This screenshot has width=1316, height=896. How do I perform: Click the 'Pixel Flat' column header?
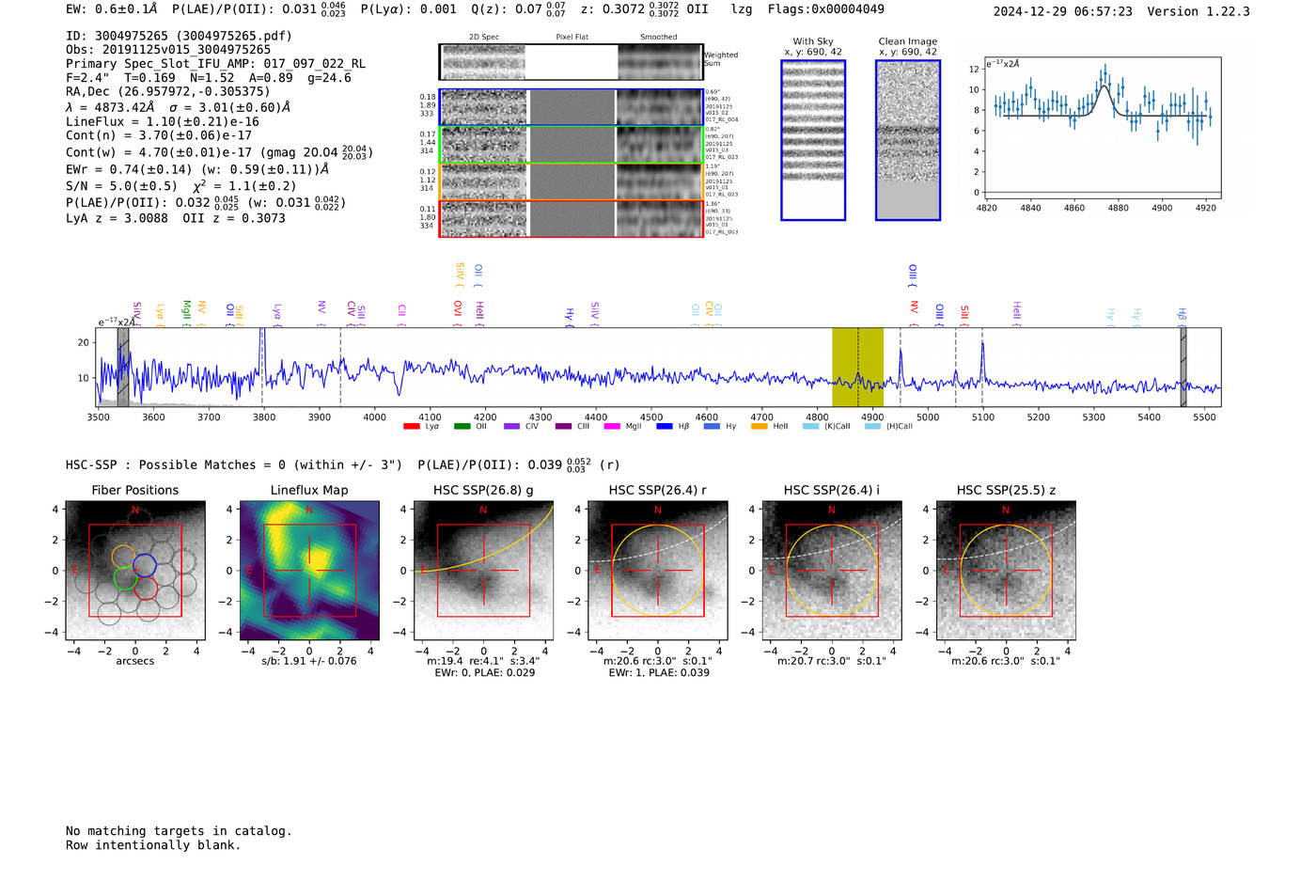click(572, 38)
